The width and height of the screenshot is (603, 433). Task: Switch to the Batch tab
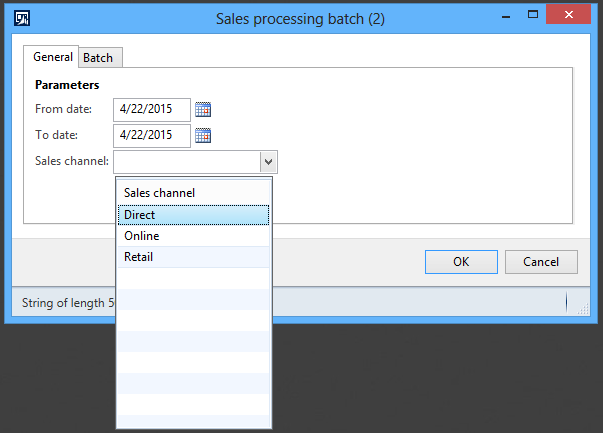coord(98,58)
